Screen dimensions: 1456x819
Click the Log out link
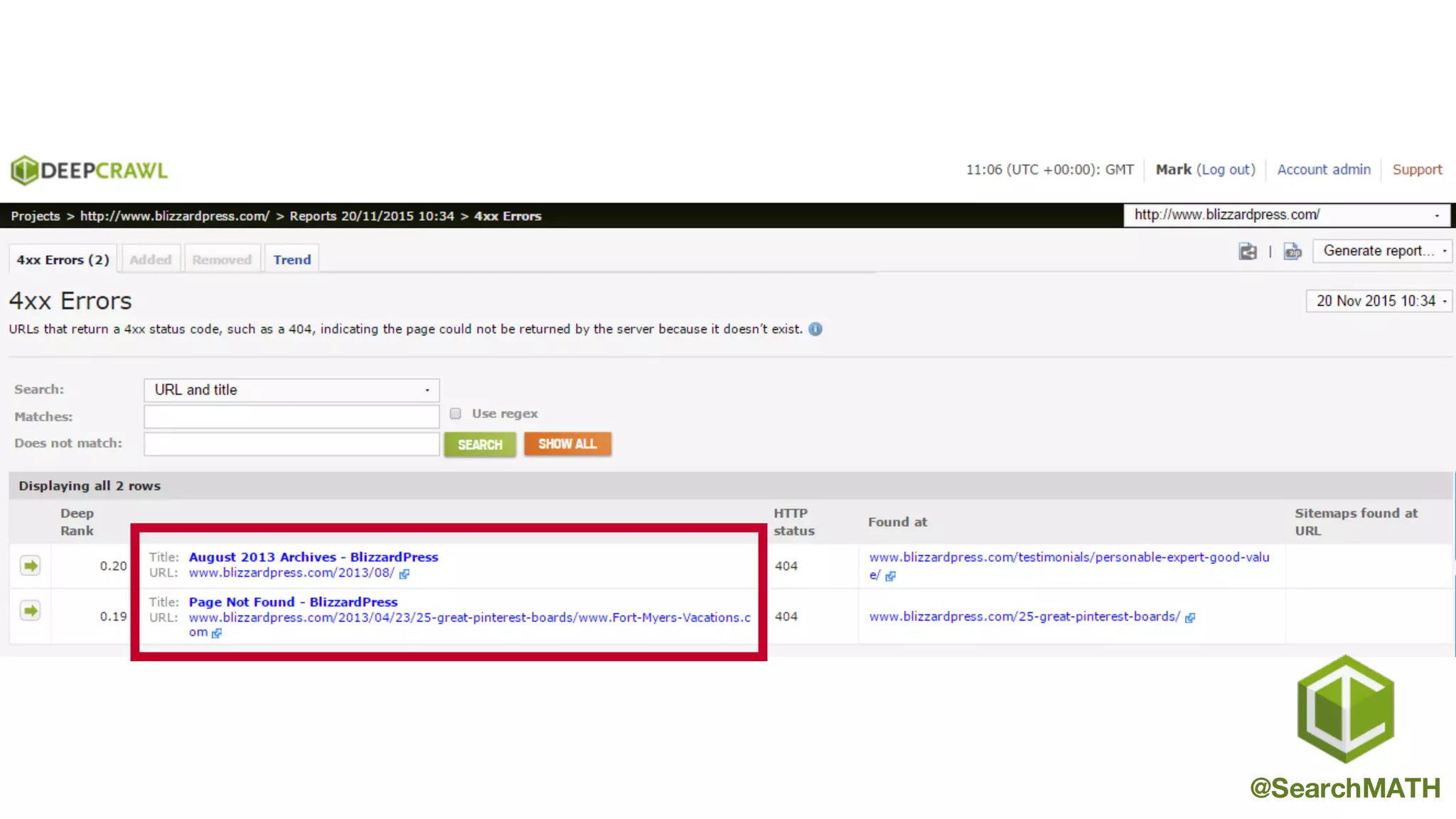[1226, 170]
